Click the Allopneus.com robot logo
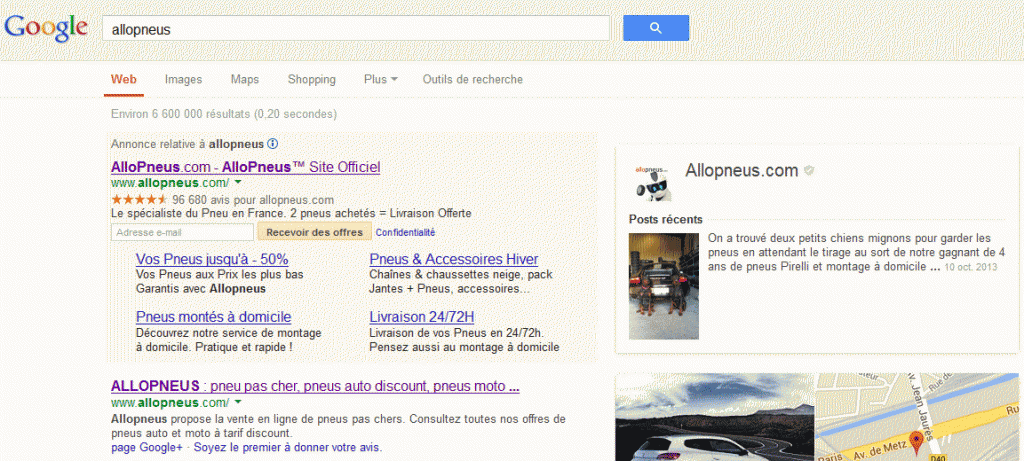The height and width of the screenshot is (461, 1024). click(x=652, y=182)
